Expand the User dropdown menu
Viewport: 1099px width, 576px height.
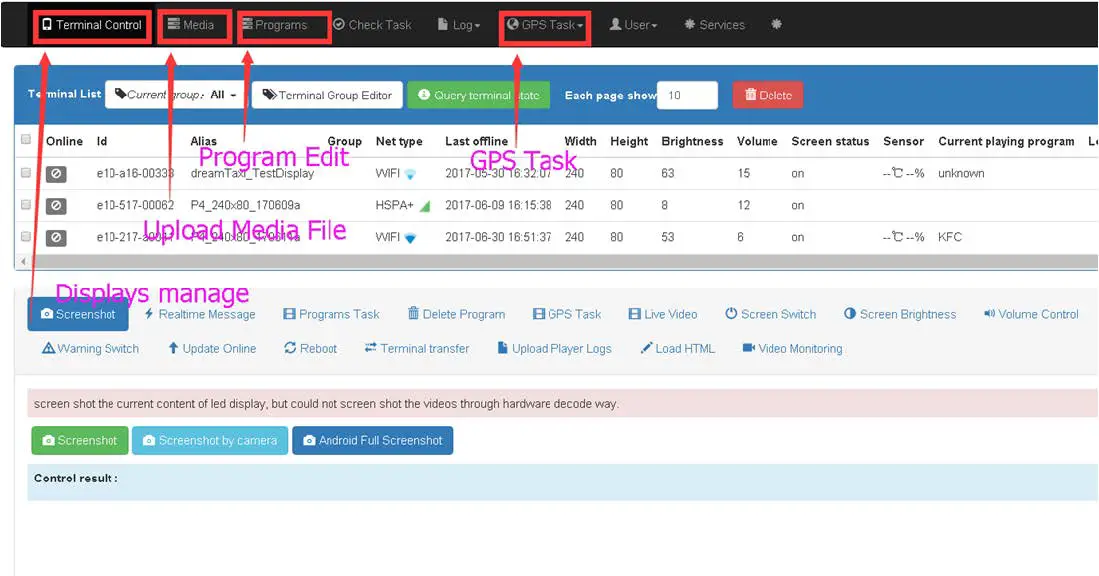pos(633,25)
